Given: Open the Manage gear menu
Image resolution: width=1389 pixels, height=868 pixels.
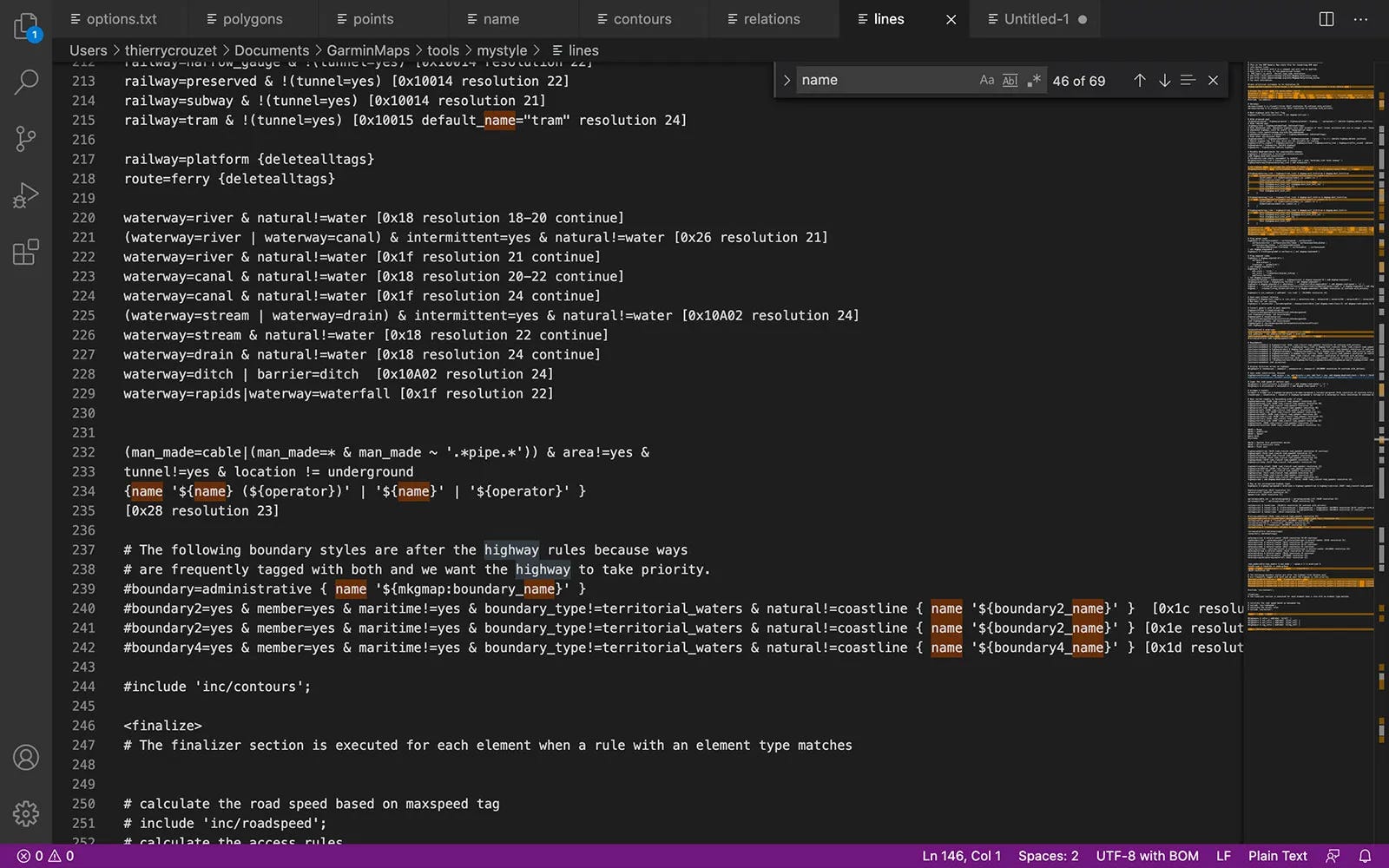Looking at the screenshot, I should click(26, 813).
